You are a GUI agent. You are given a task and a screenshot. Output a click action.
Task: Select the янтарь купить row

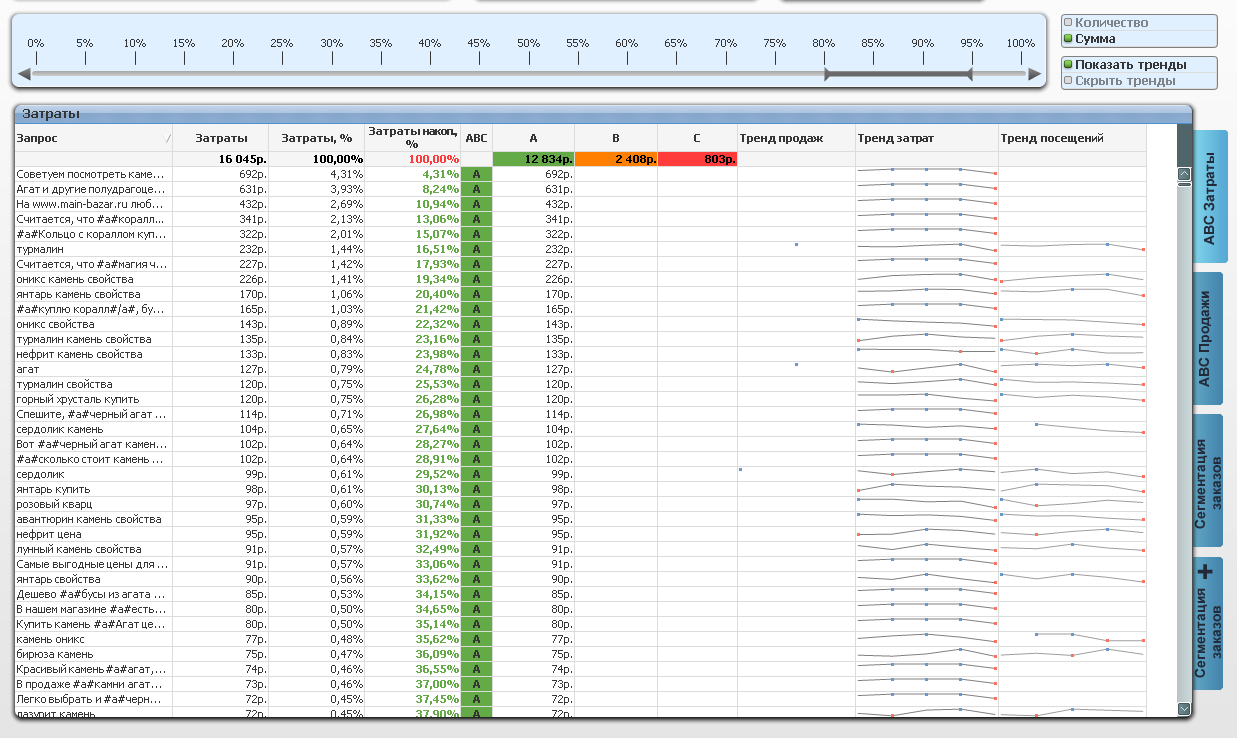pyautogui.click(x=93, y=489)
